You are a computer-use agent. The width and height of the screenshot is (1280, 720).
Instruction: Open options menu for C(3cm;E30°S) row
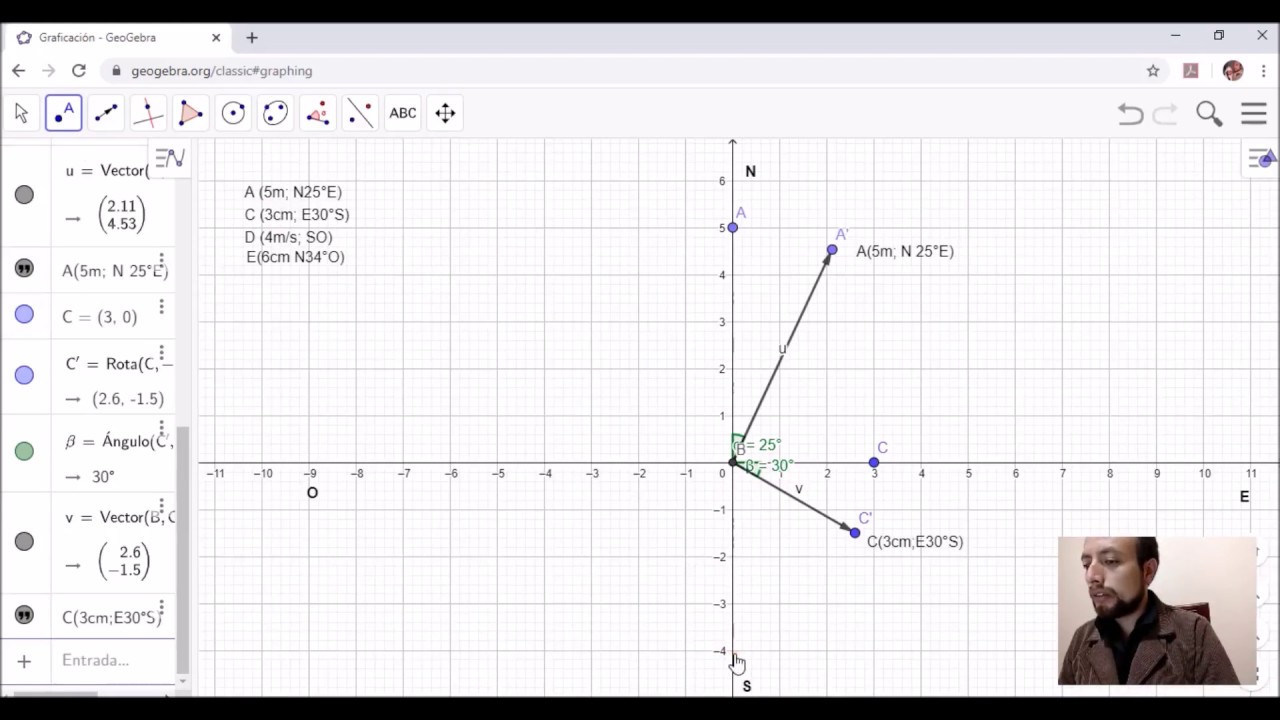[161, 609]
